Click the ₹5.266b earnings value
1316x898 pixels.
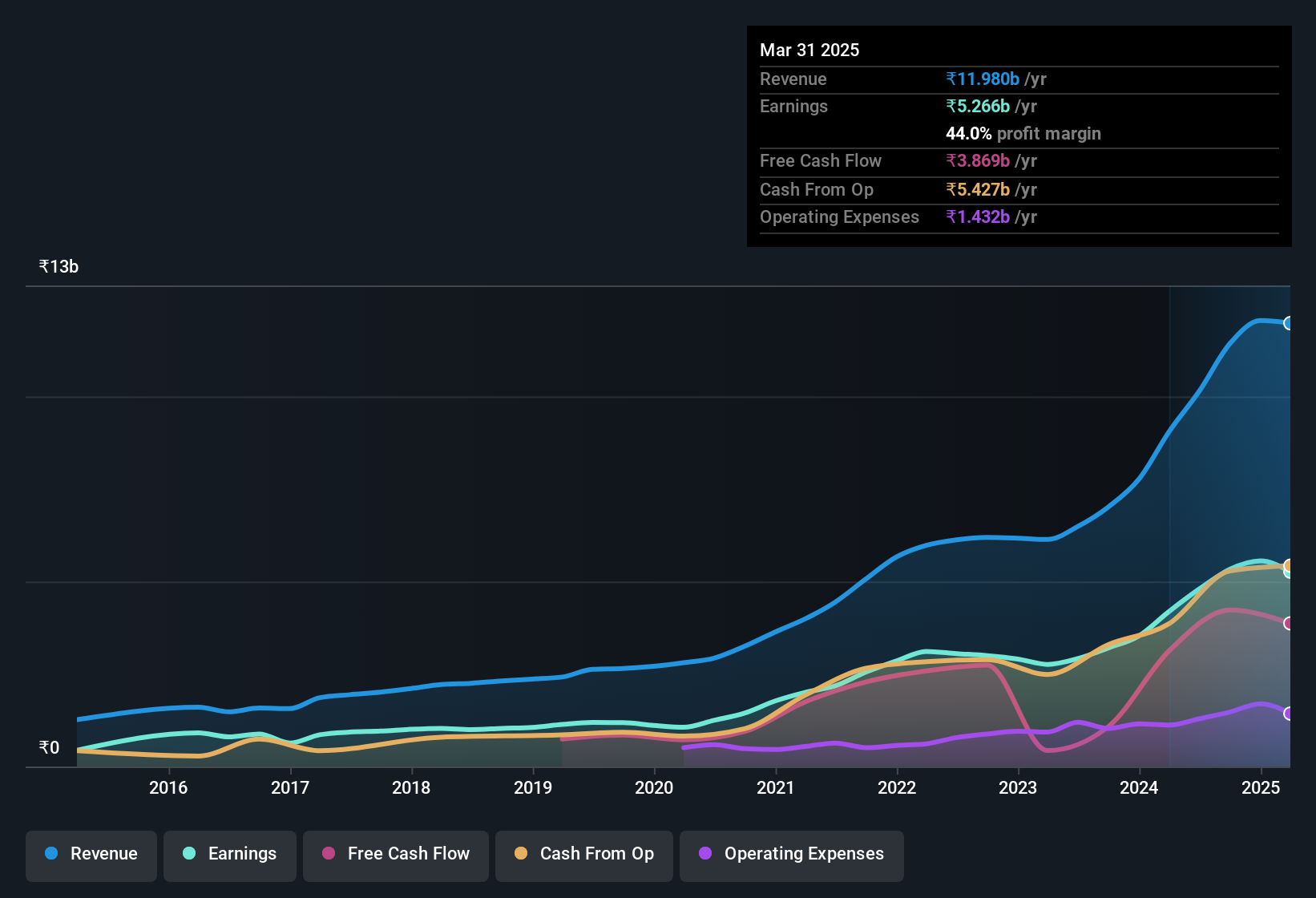[978, 106]
